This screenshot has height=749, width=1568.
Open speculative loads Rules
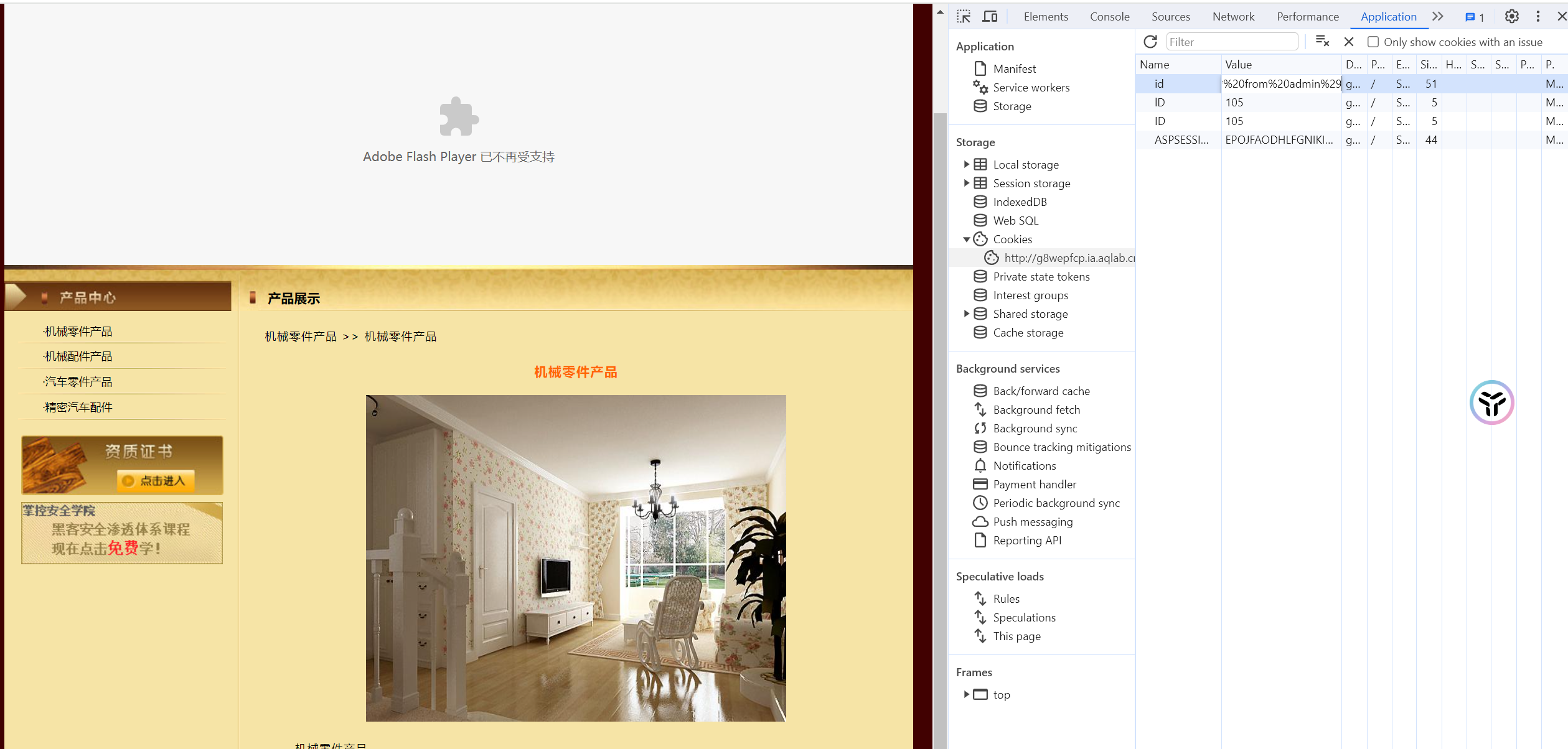(1006, 598)
